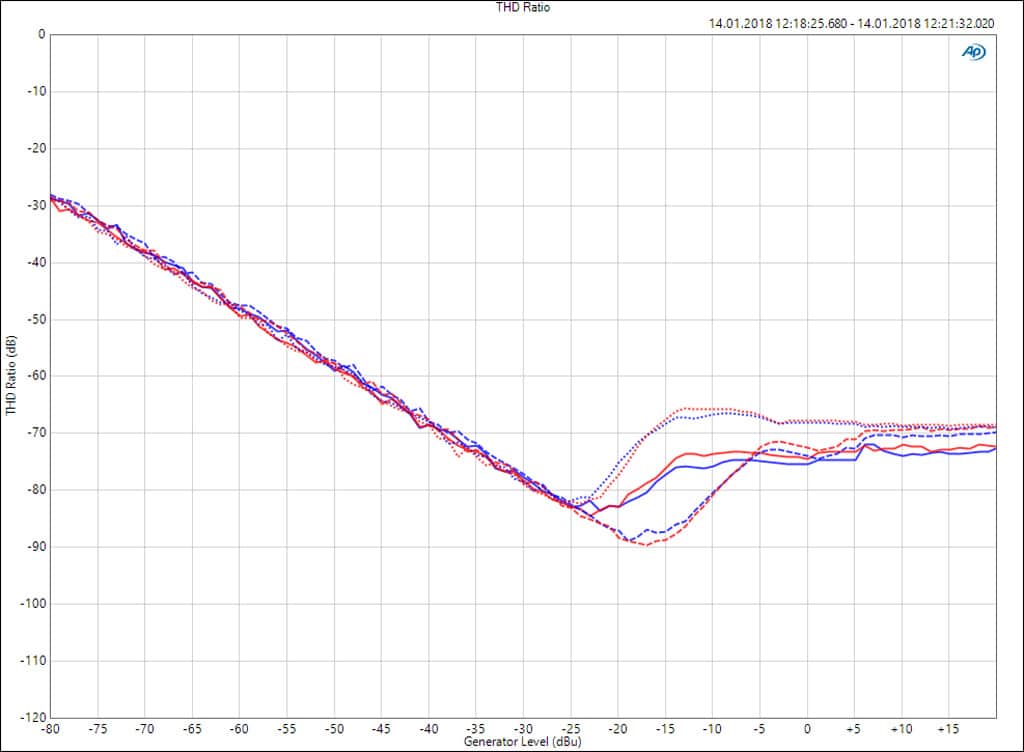Click the -25 tick on the horizontal axis
Viewport: 1024px width, 752px height.
click(570, 729)
